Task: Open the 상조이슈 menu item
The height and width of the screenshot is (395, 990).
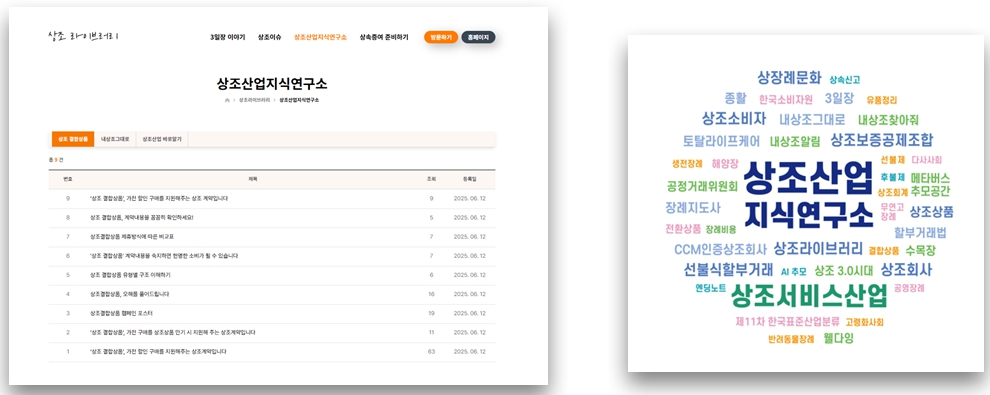Action: click(x=270, y=37)
